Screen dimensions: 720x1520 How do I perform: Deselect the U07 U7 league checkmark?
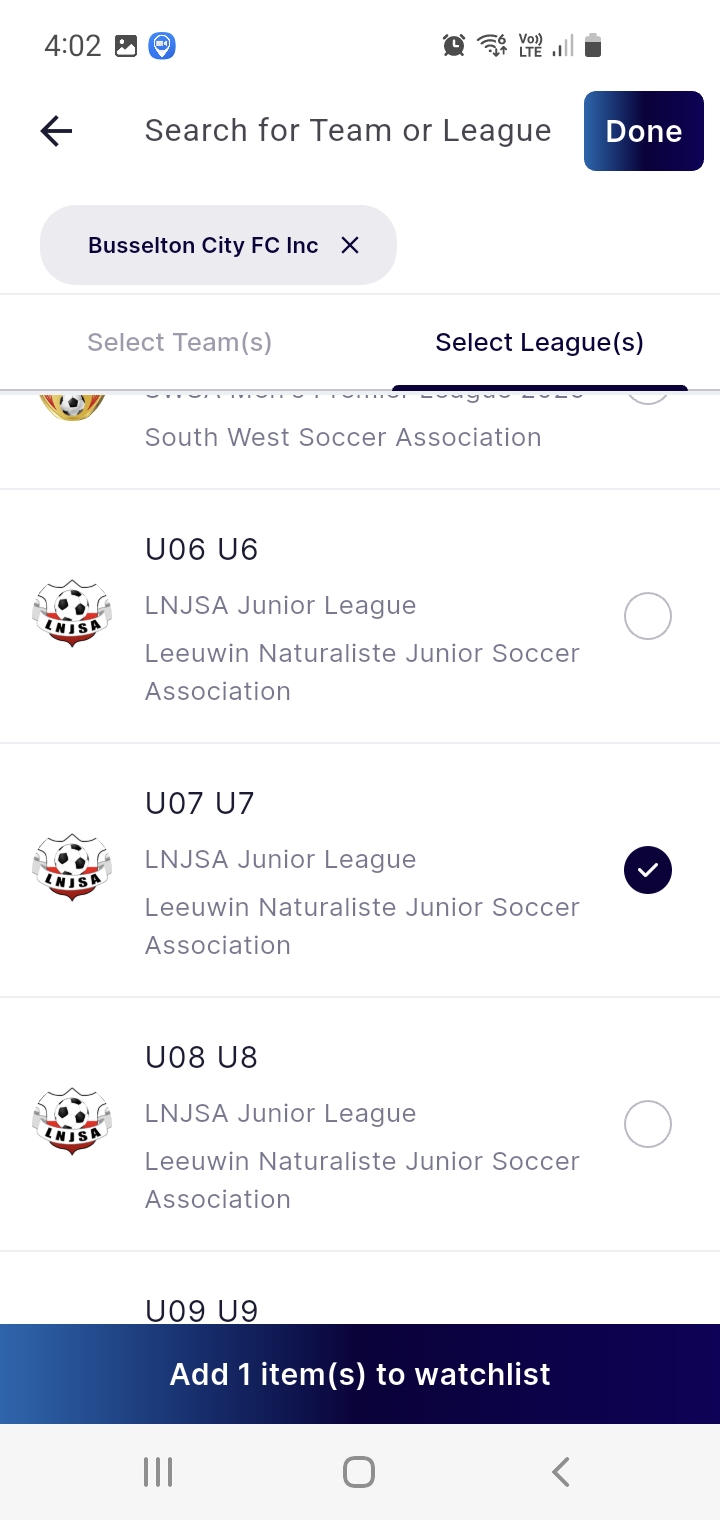(x=648, y=870)
